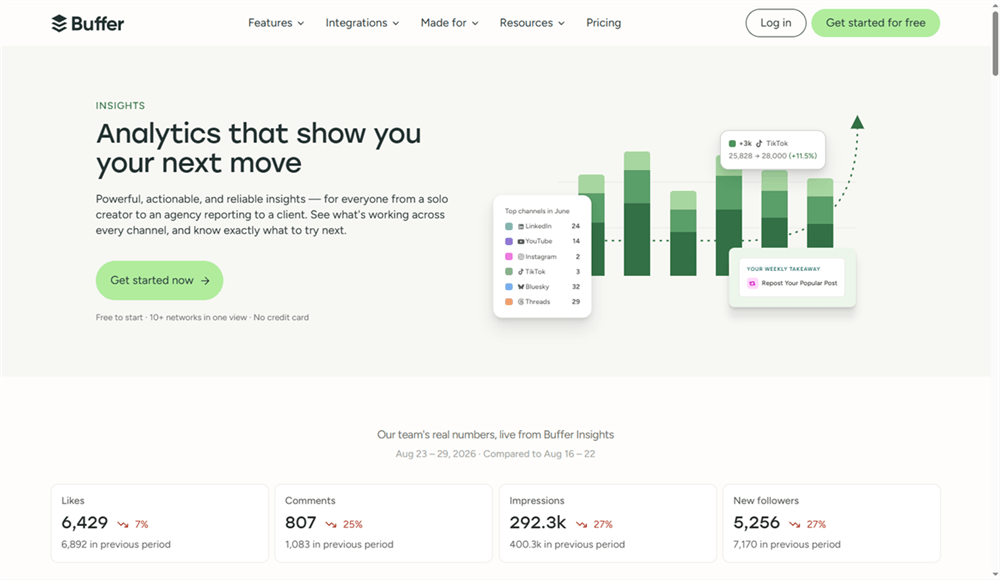The image size is (1000, 580).
Task: Click the 292.3k impressions value
Action: click(538, 523)
